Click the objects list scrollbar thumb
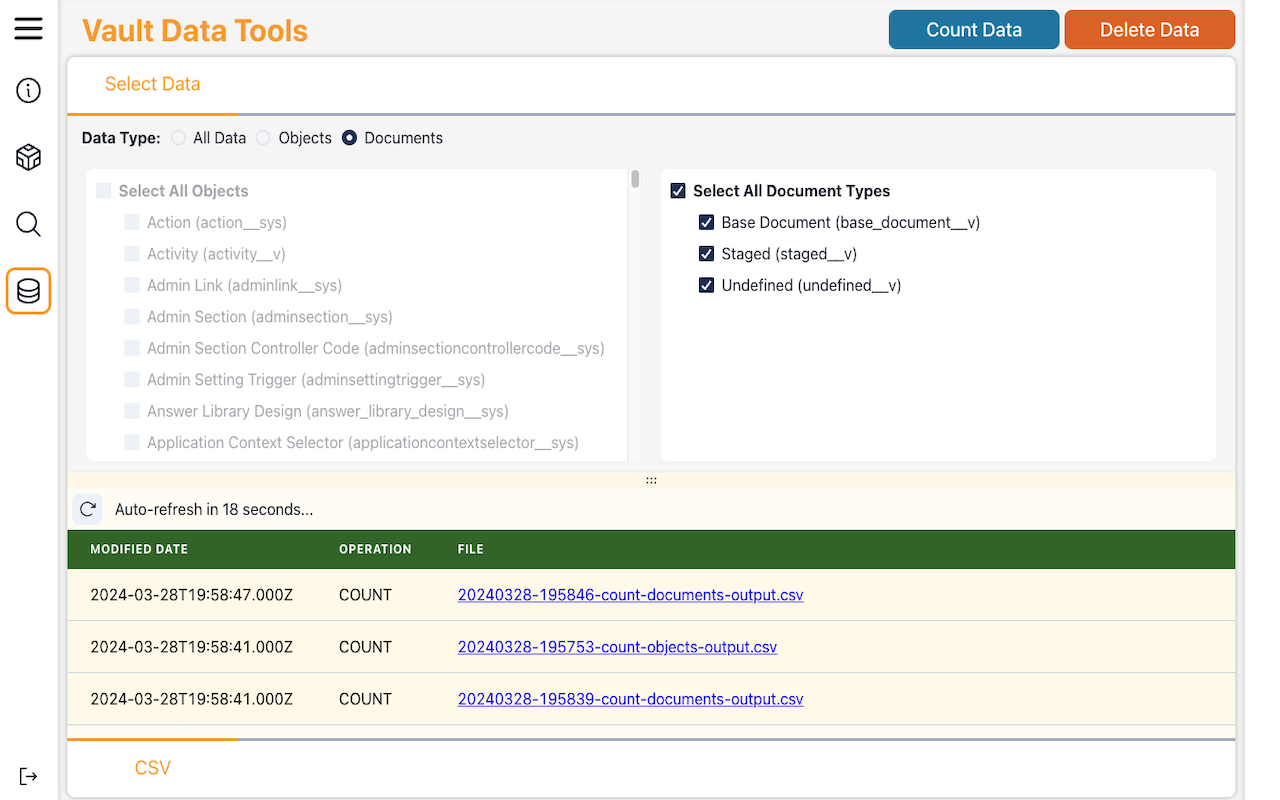This screenshot has height=800, width=1280. coord(635,179)
